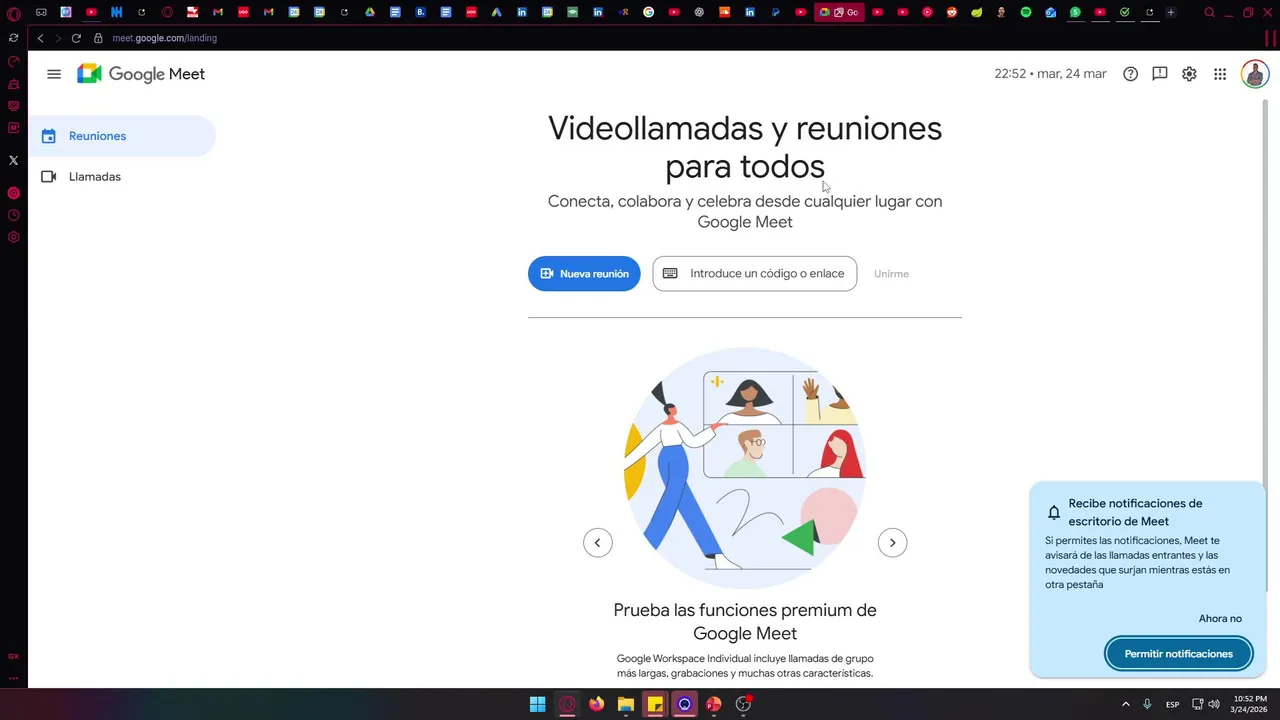Switch the ESP keyboard language indicator

click(1172, 704)
